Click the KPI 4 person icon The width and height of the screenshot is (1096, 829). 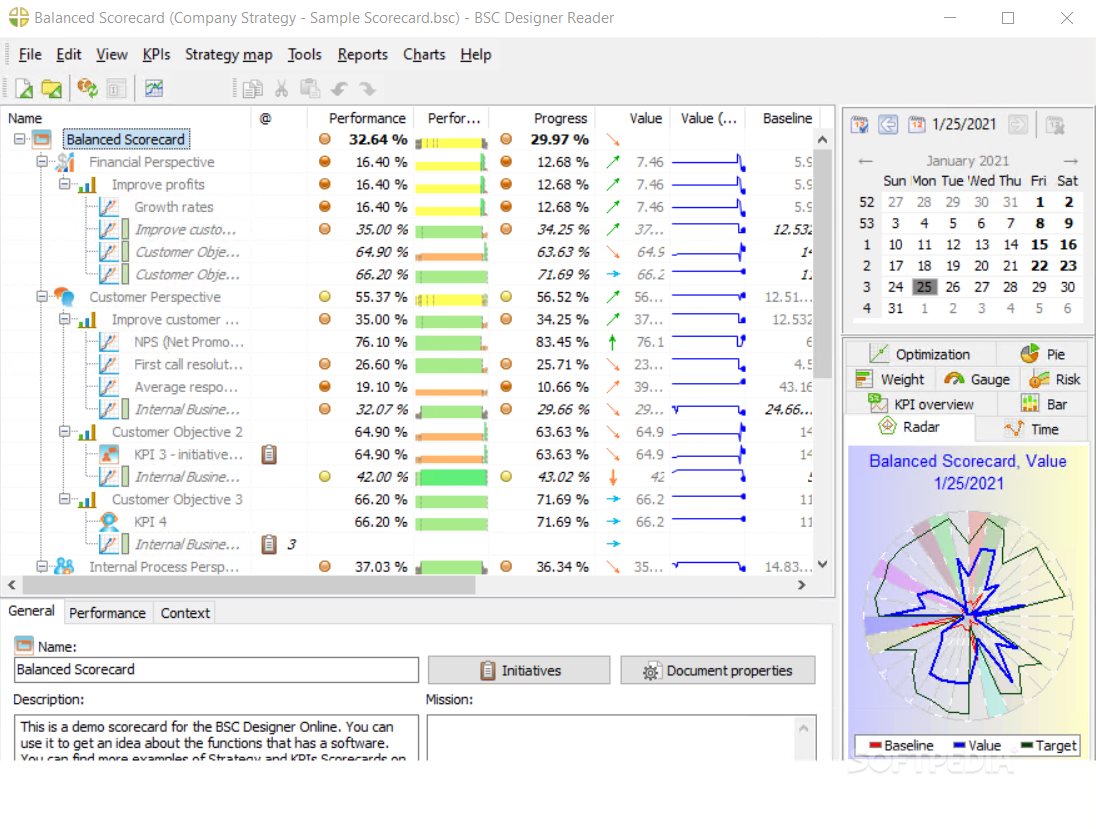[108, 521]
